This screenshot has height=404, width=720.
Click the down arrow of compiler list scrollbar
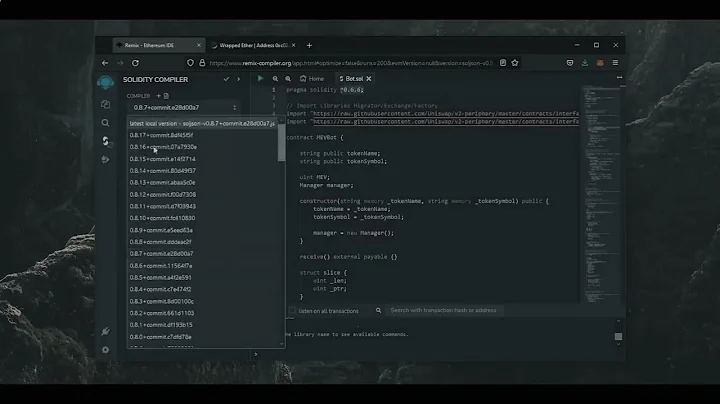tap(281, 343)
